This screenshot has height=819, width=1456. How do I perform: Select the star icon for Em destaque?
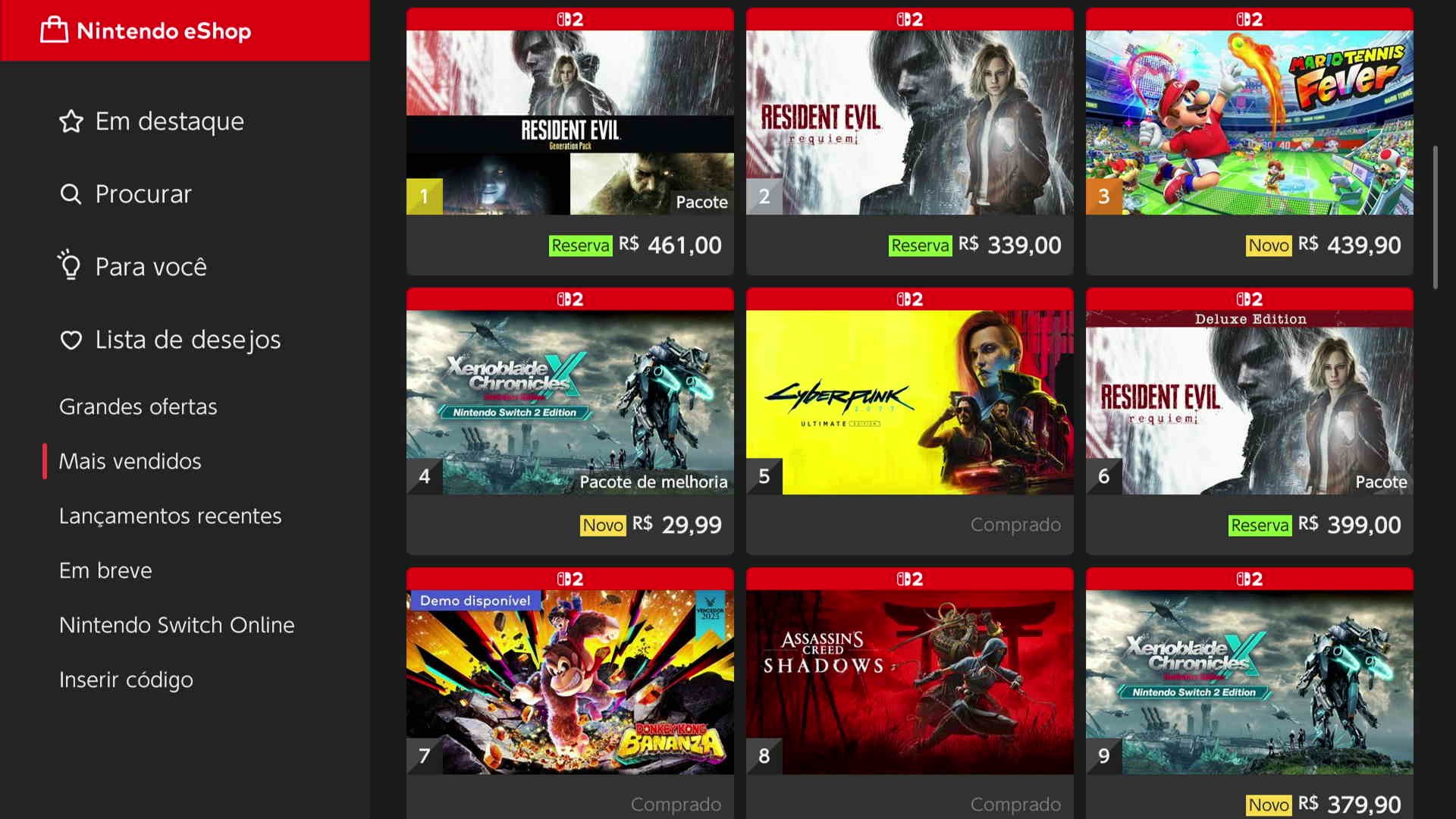[x=71, y=121]
